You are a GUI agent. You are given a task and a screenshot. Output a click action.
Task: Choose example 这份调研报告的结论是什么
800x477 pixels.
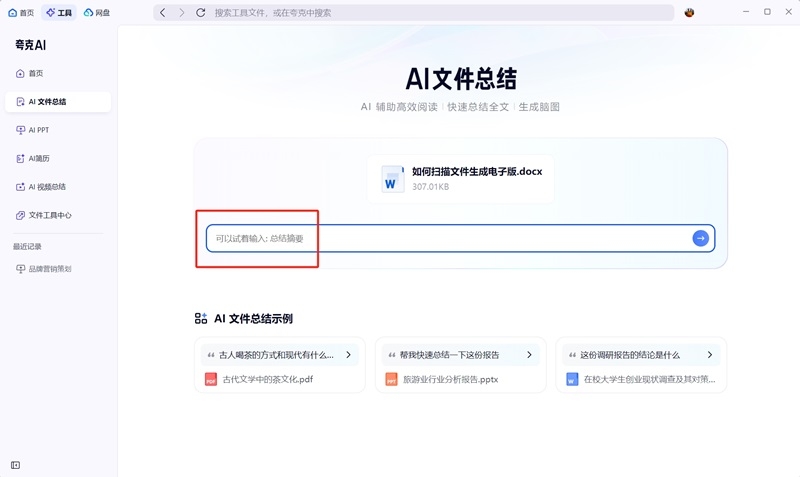tap(641, 355)
